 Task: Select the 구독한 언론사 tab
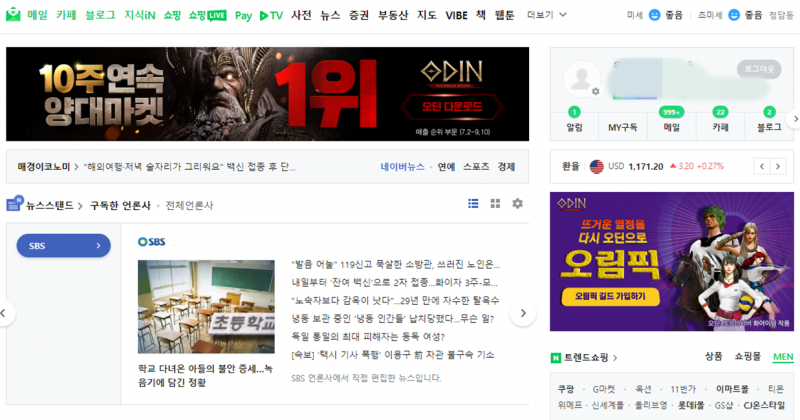pos(120,205)
